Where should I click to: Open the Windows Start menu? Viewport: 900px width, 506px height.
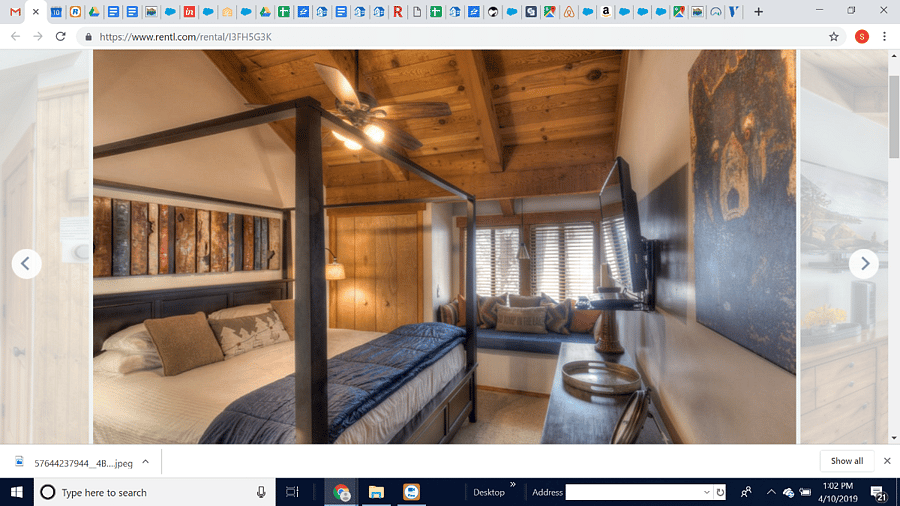click(x=17, y=492)
